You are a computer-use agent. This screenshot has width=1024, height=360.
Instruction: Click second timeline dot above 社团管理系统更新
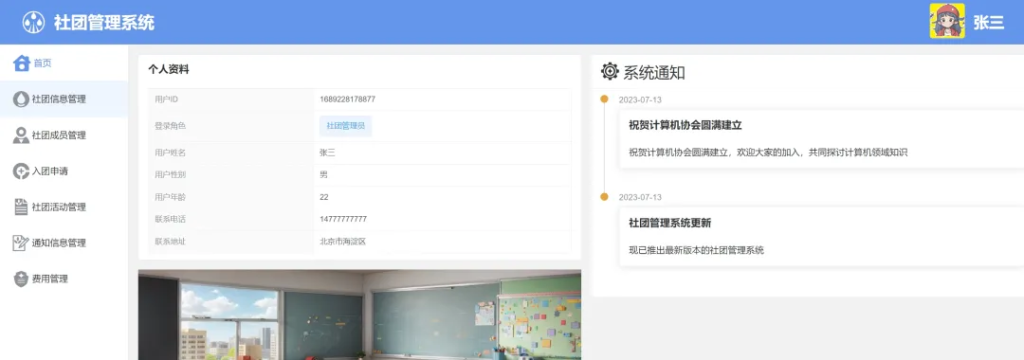pyautogui.click(x=604, y=197)
